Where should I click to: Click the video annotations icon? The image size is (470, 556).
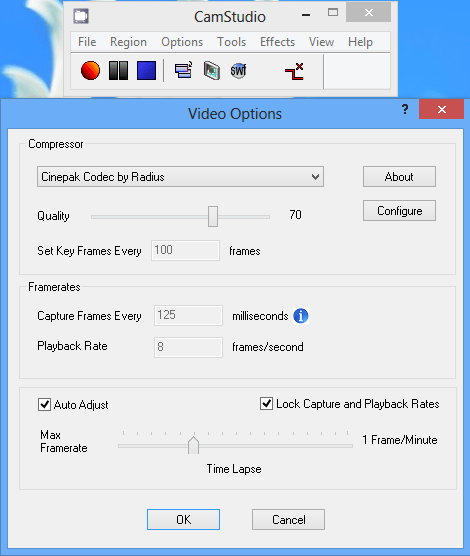coord(212,70)
